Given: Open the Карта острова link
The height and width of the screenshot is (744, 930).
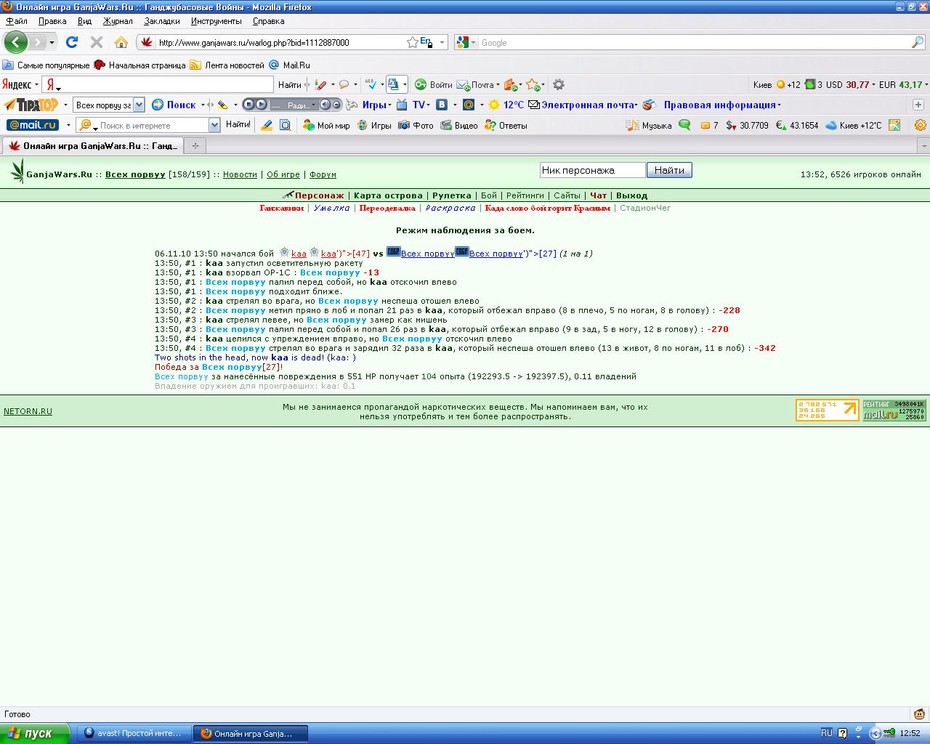Looking at the screenshot, I should pyautogui.click(x=388, y=195).
